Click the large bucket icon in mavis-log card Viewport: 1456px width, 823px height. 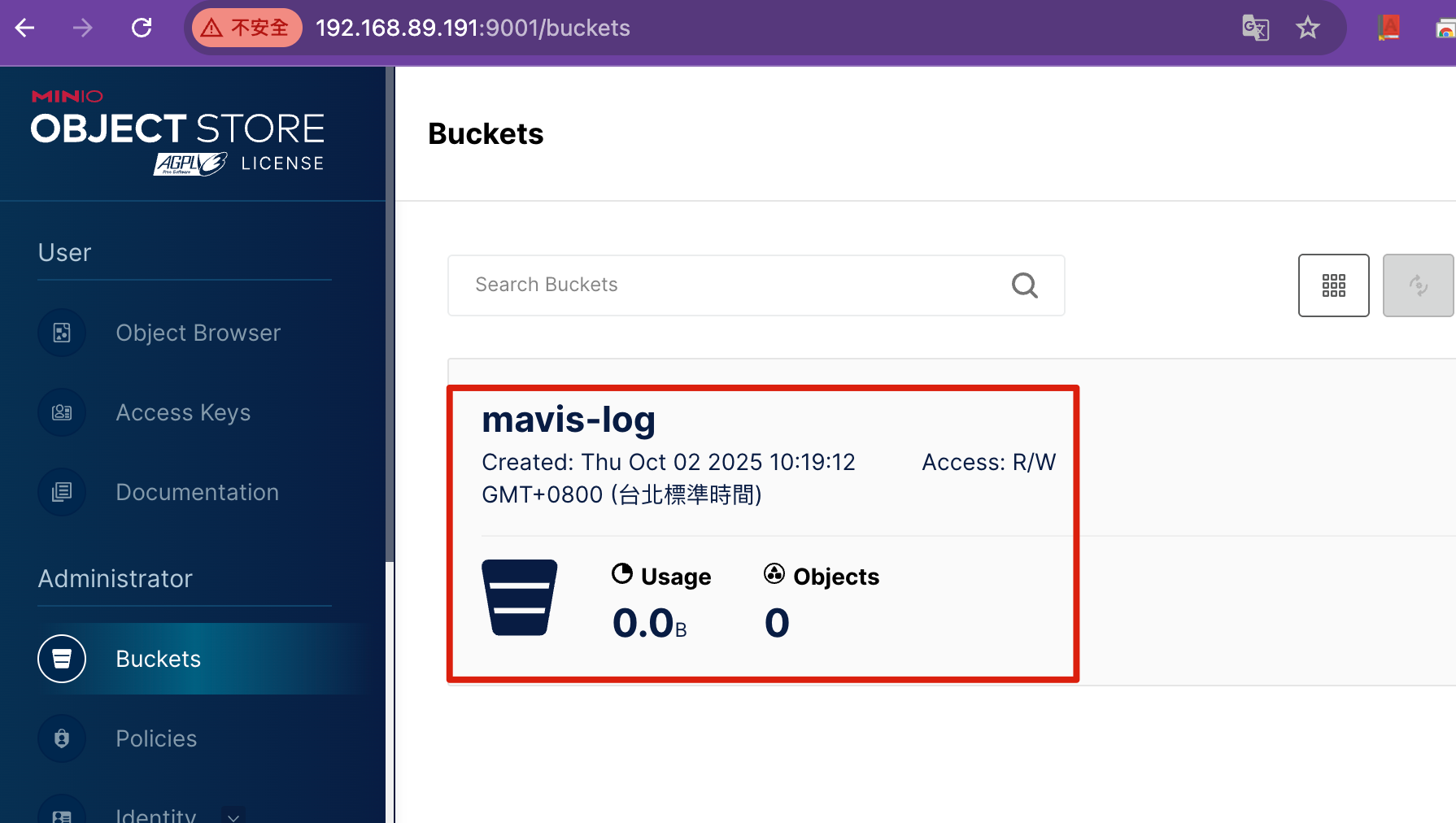click(x=519, y=598)
